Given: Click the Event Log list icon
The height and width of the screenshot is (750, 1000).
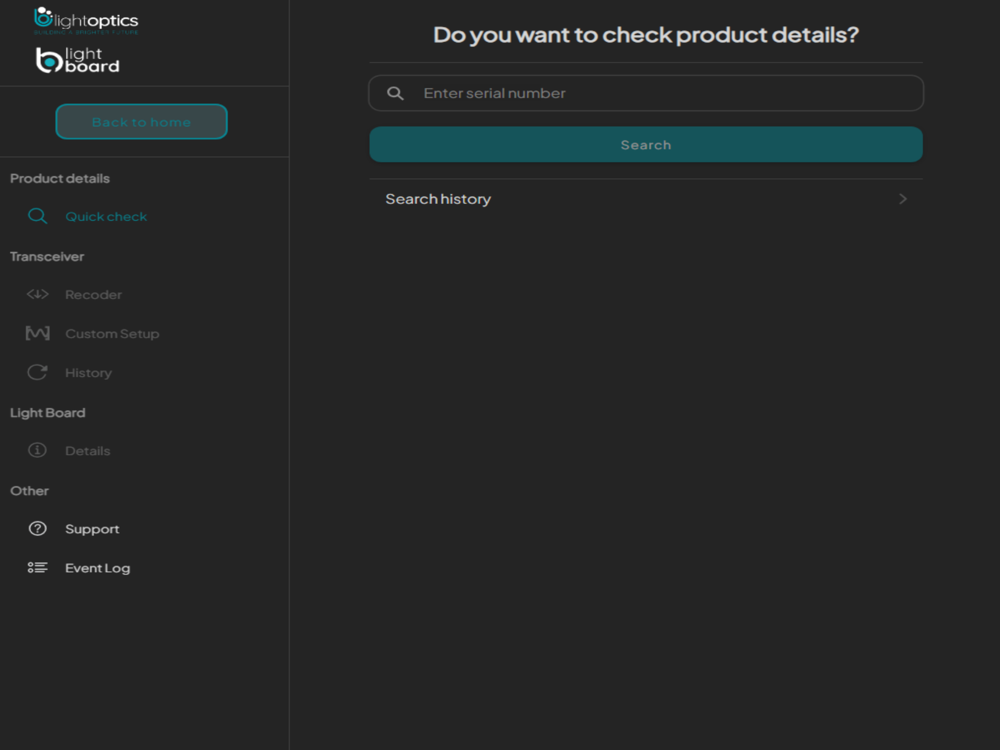Looking at the screenshot, I should point(37,568).
